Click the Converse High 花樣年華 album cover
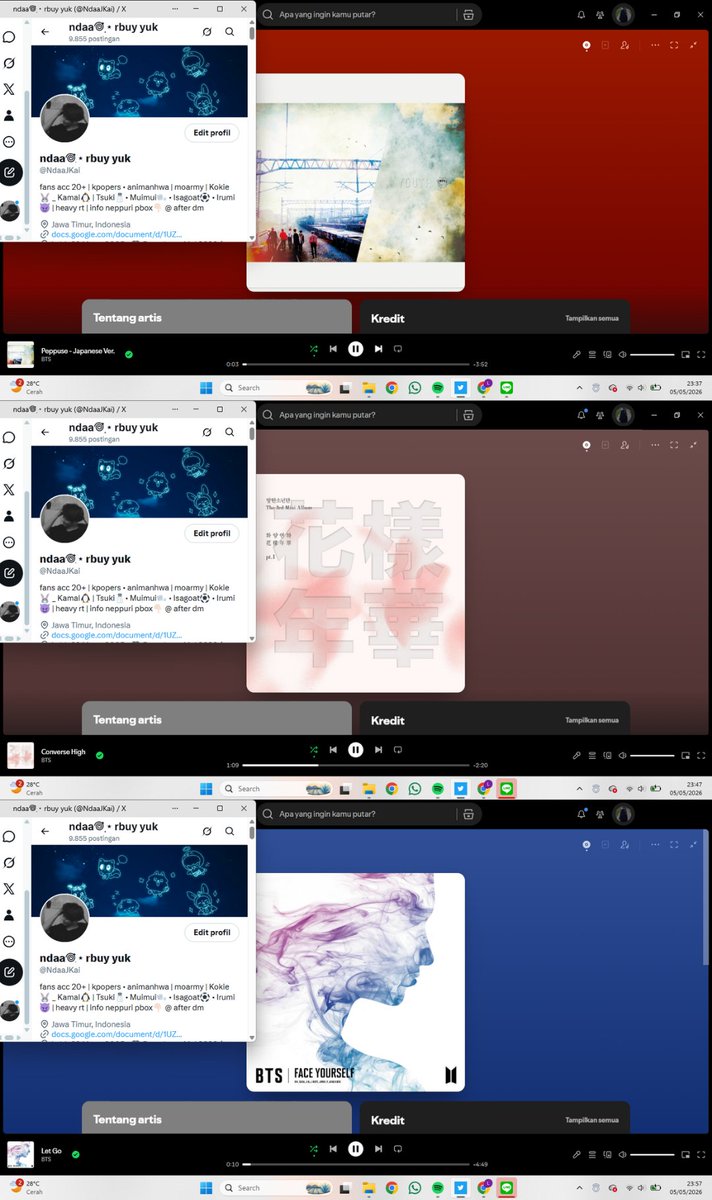The image size is (712, 1200). pyautogui.click(x=356, y=583)
